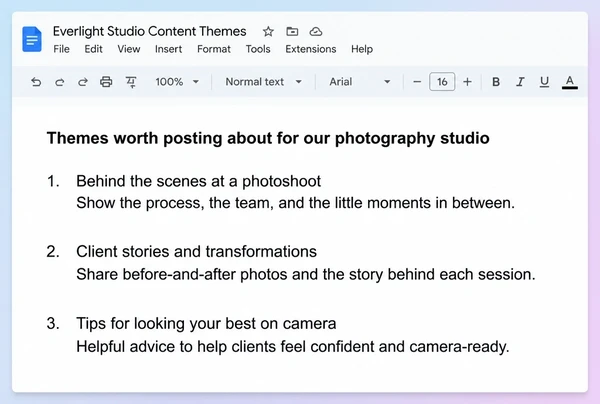Open the Arial font dropdown

[360, 82]
